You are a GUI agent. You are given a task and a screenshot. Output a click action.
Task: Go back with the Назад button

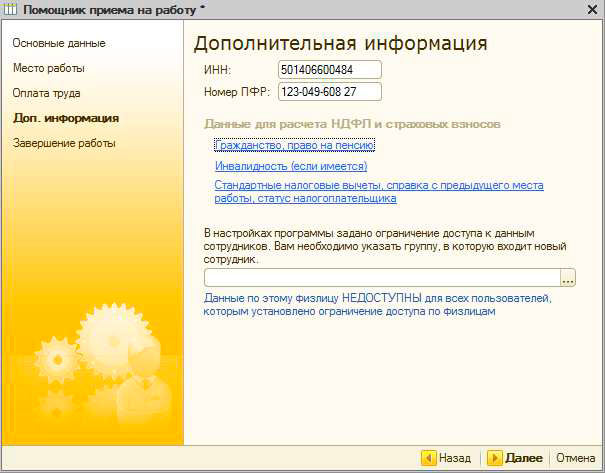point(446,458)
